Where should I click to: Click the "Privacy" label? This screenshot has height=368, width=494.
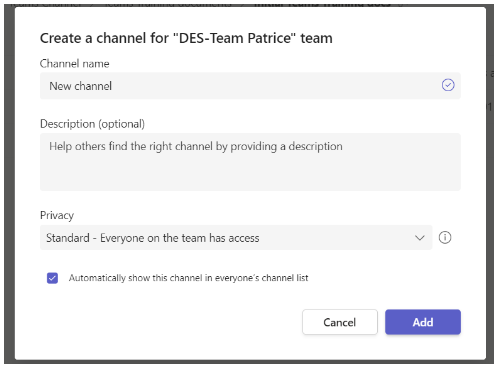pyautogui.click(x=57, y=215)
